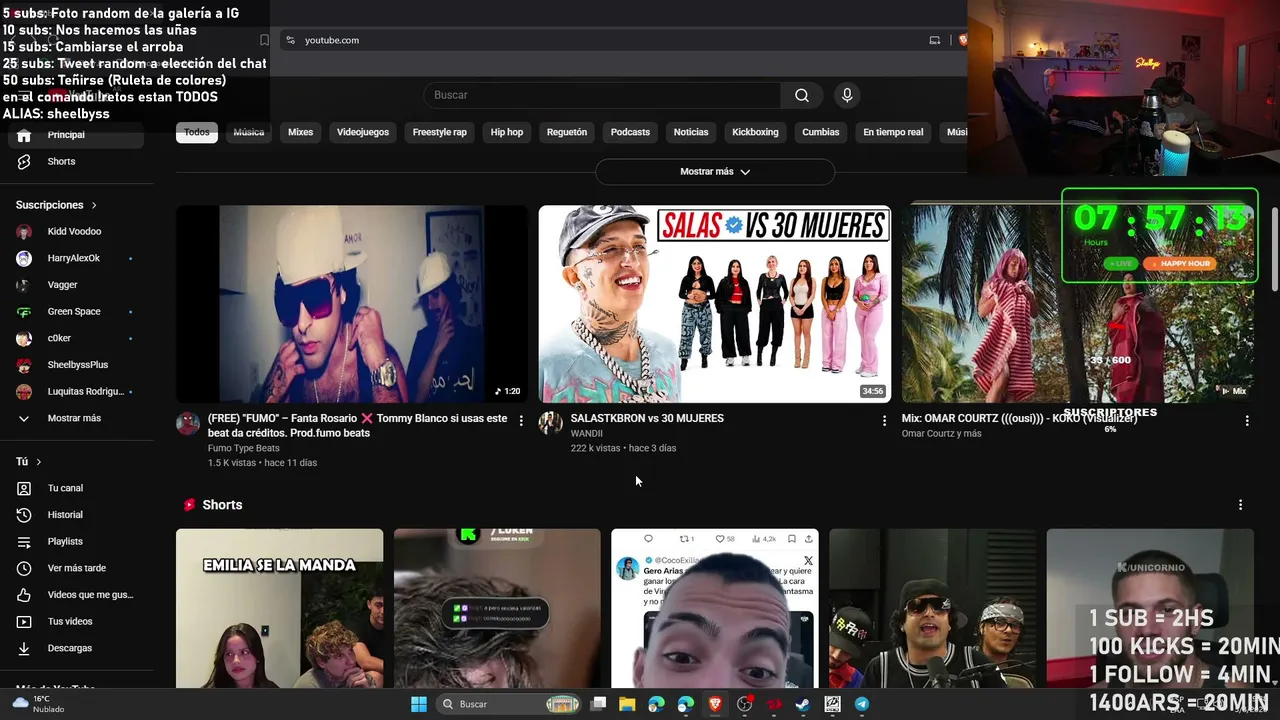The image size is (1280, 720).
Task: Expand Mostrar más under subscriptions
Action: pyautogui.click(x=76, y=418)
